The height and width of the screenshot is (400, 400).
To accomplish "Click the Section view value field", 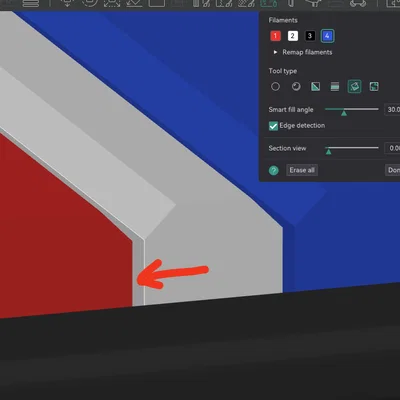I will tap(392, 148).
